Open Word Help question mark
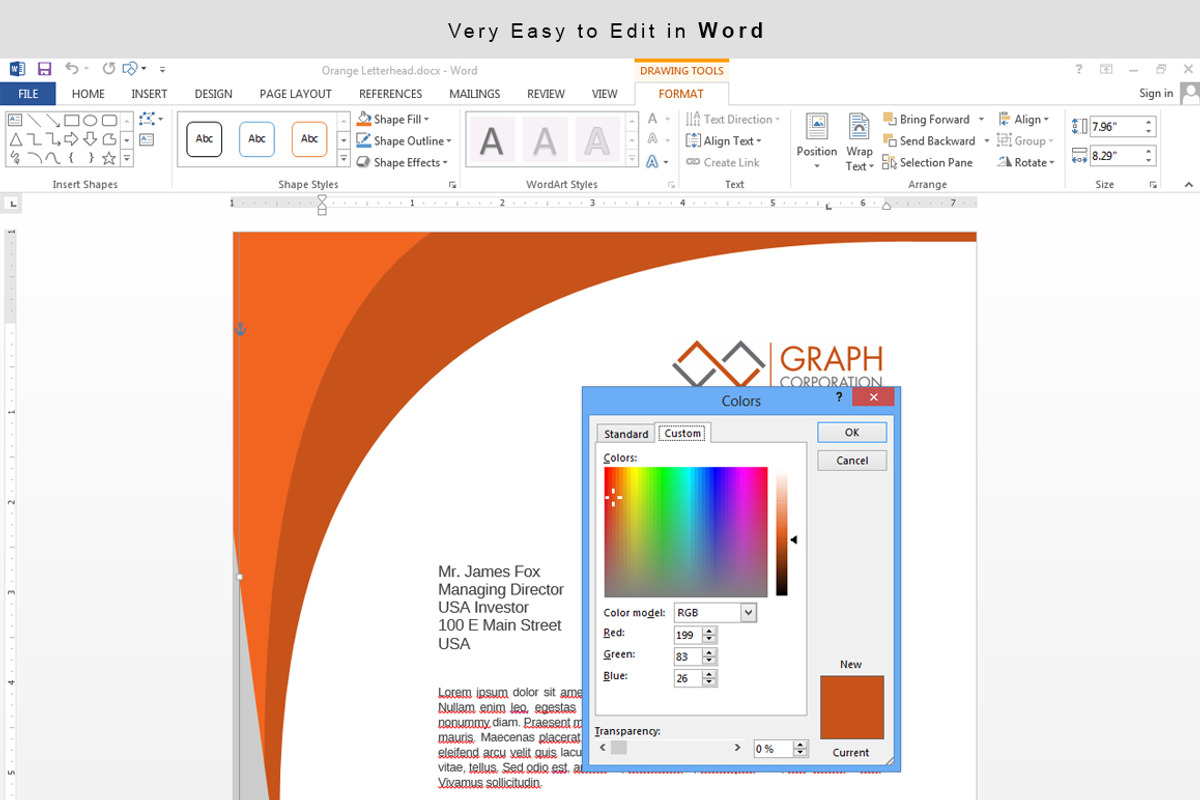 (x=1079, y=70)
